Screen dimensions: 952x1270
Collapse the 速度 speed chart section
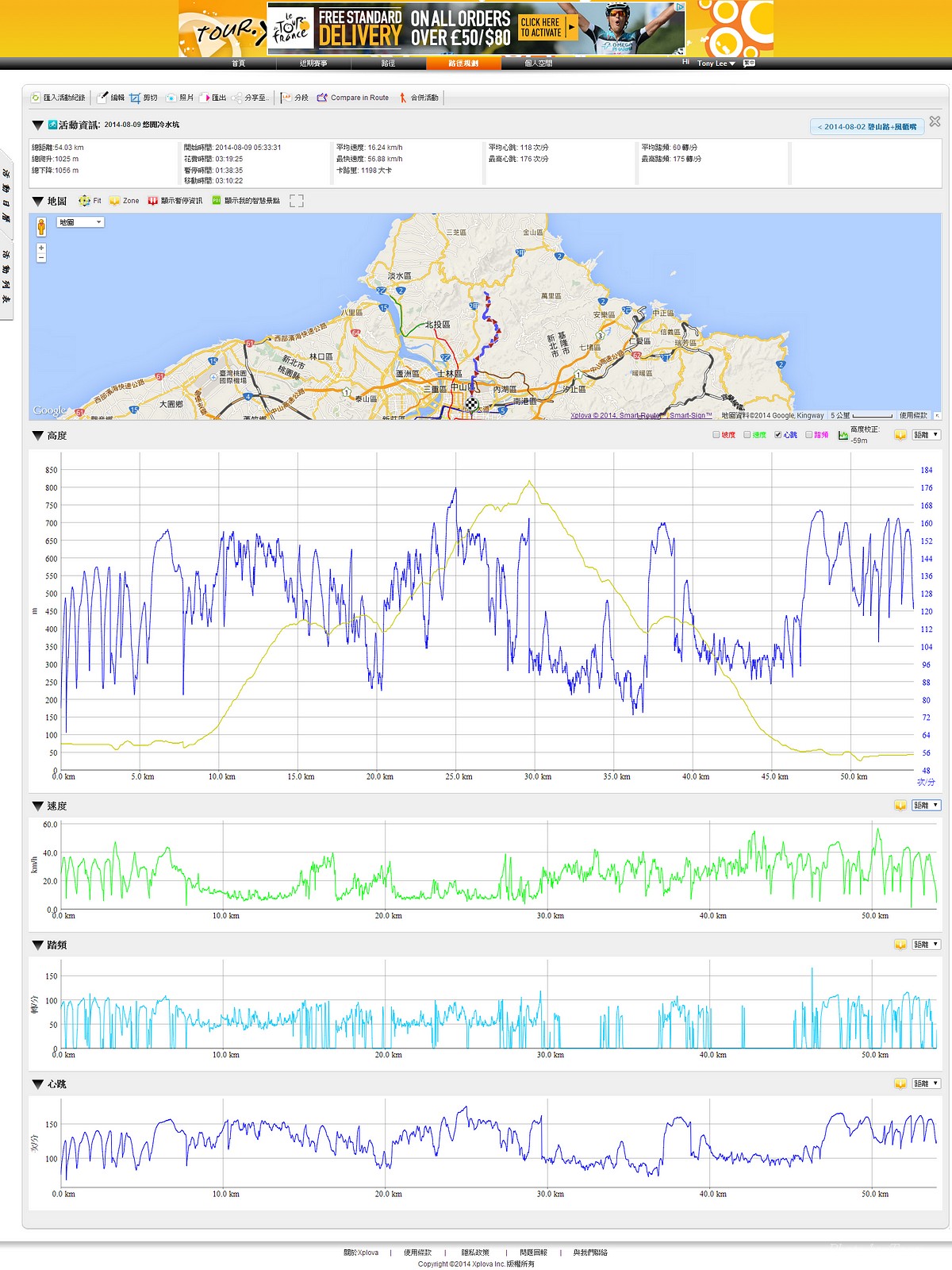click(x=37, y=806)
